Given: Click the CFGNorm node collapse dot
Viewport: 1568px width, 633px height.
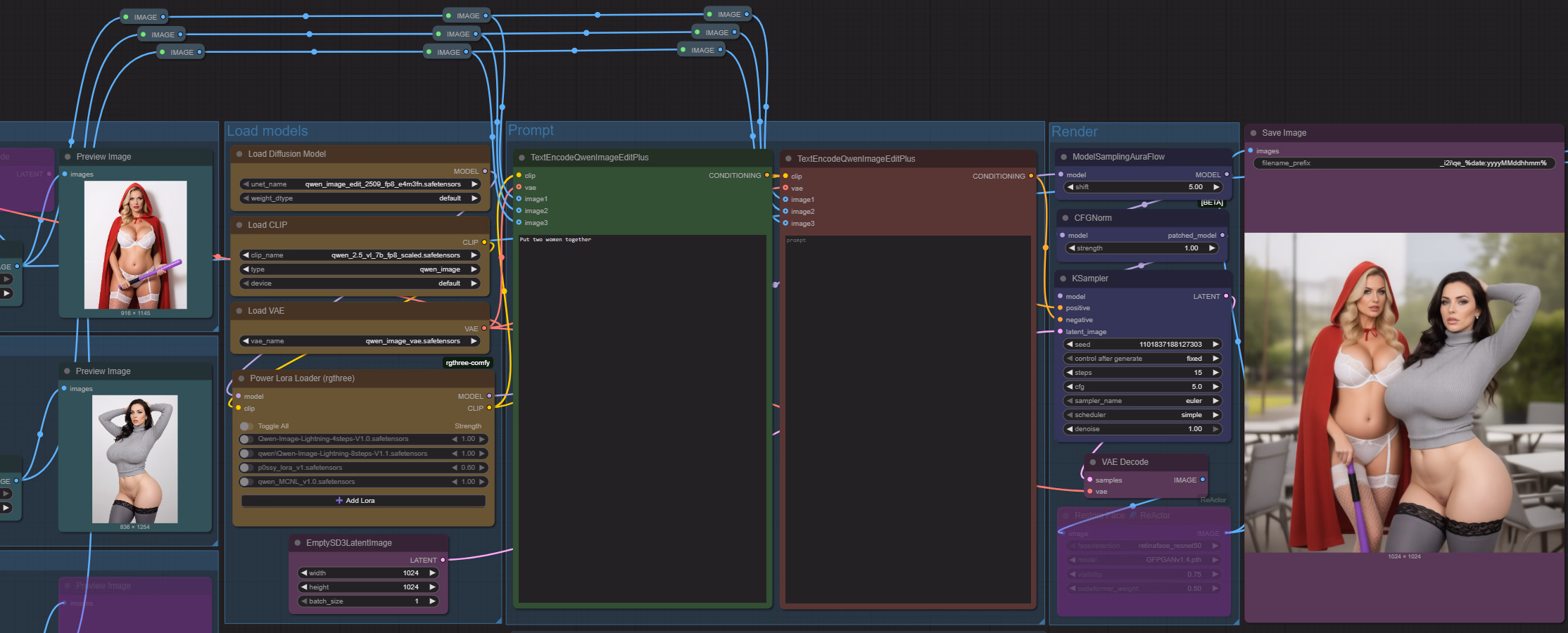Looking at the screenshot, I should pyautogui.click(x=1066, y=218).
